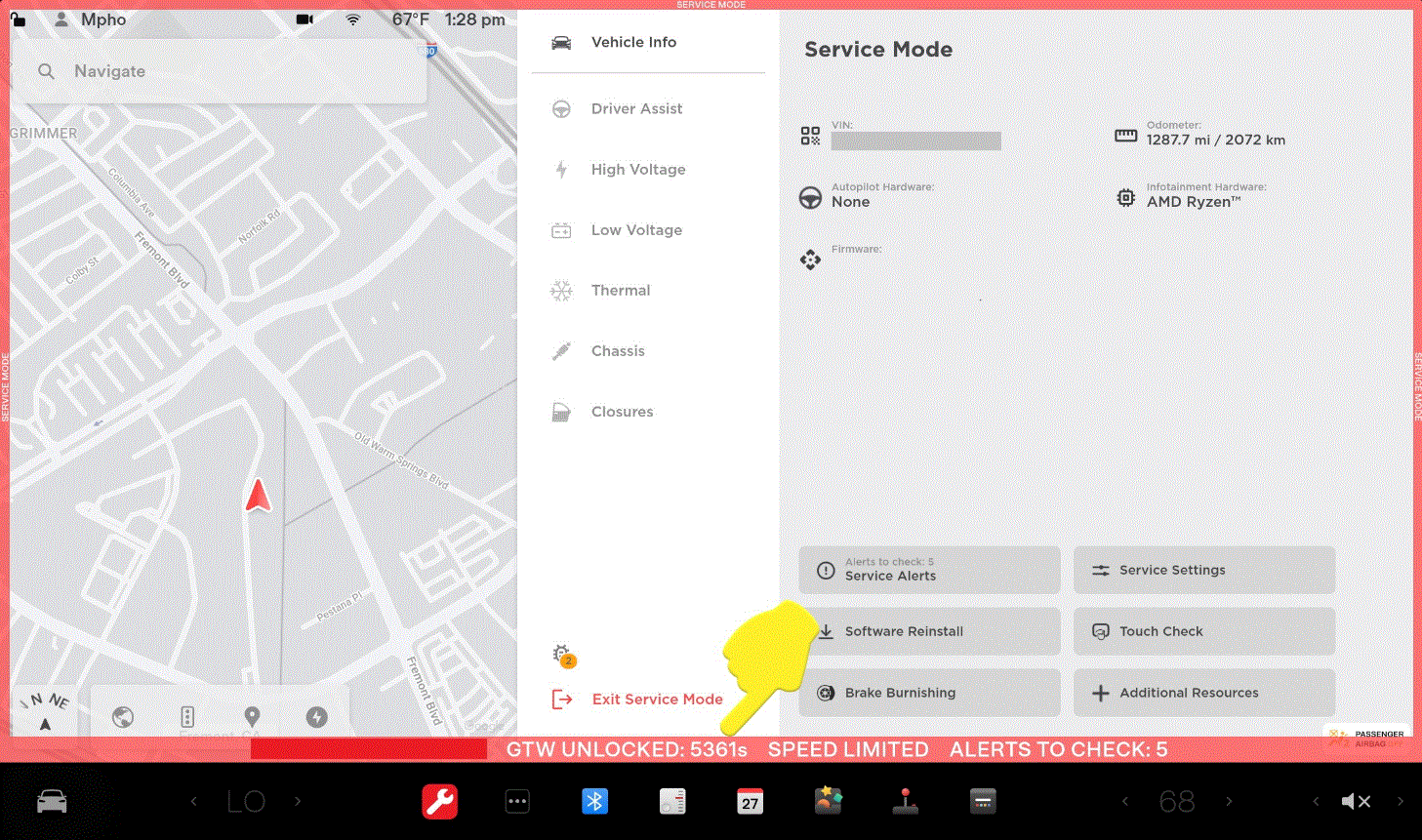Open Service Alerts showing 5 alerts to check

928,570
